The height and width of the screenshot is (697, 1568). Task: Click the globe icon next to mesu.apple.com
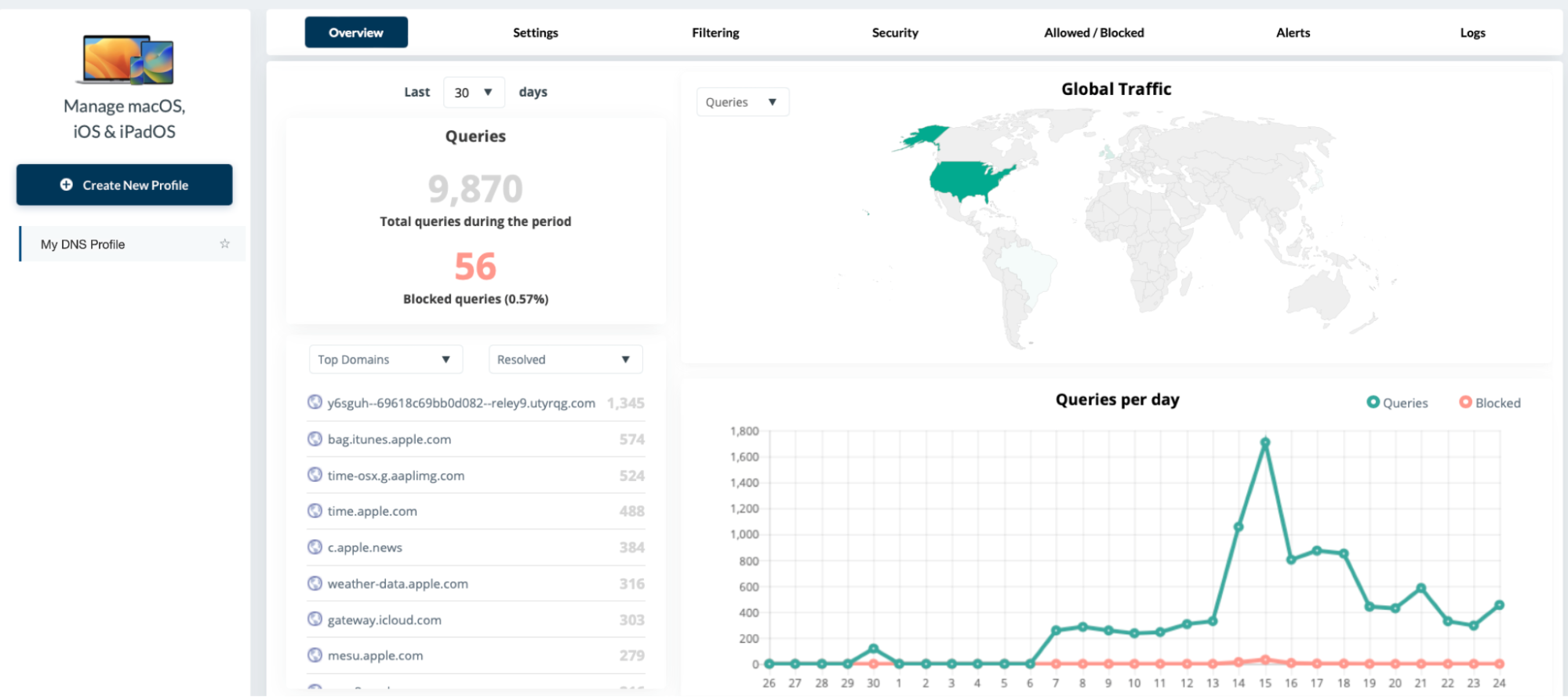[315, 655]
